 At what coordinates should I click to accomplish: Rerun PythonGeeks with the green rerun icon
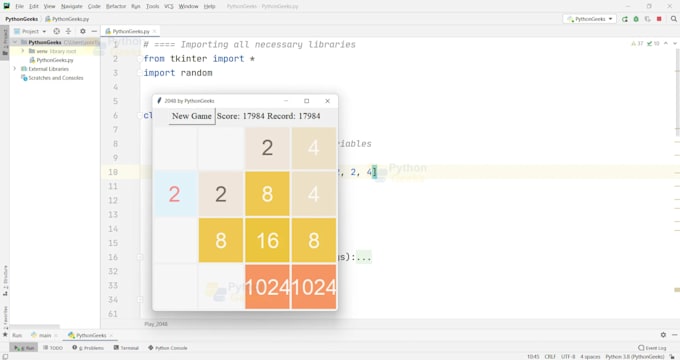[625, 19]
